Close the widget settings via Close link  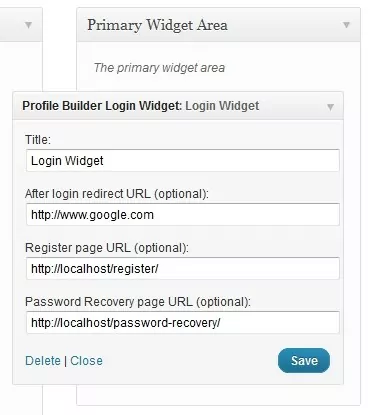coord(86,361)
